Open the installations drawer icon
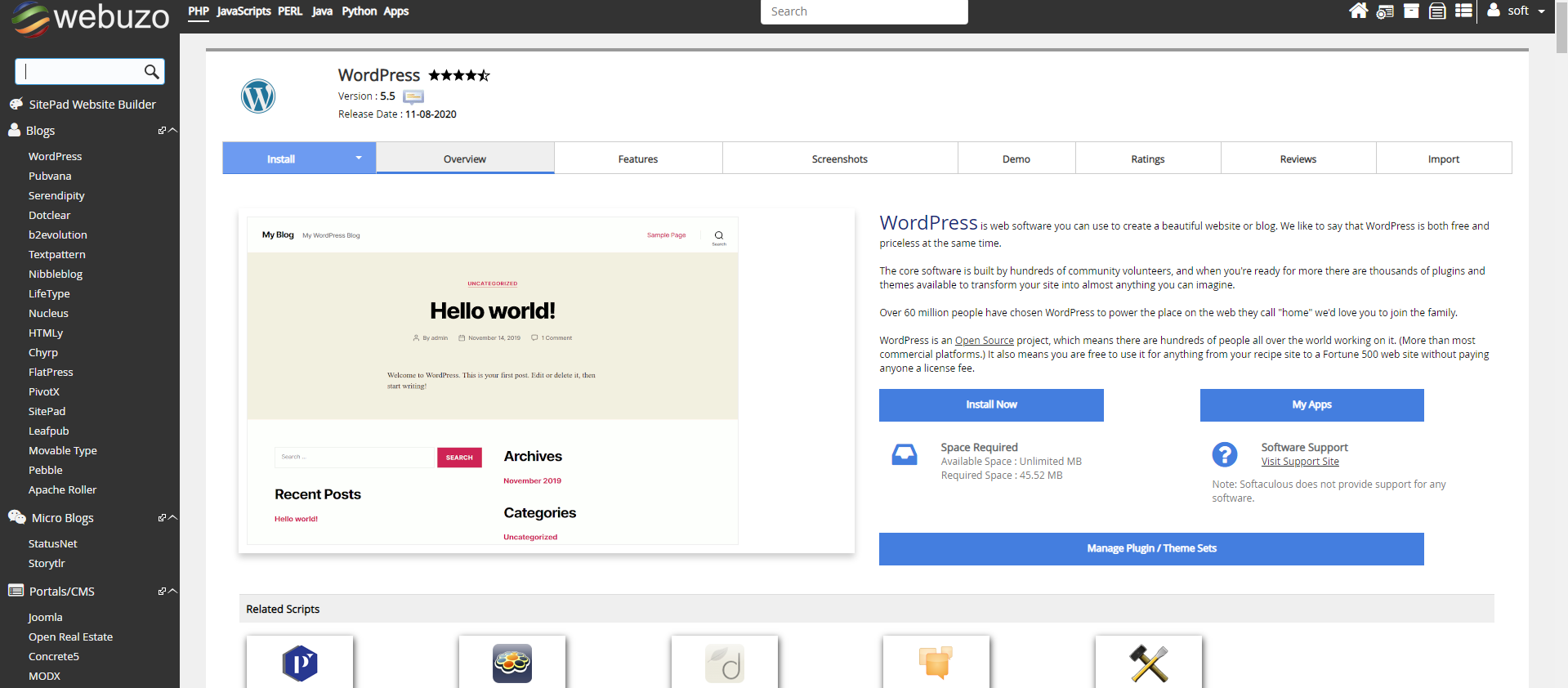1568x688 pixels. [x=1437, y=11]
